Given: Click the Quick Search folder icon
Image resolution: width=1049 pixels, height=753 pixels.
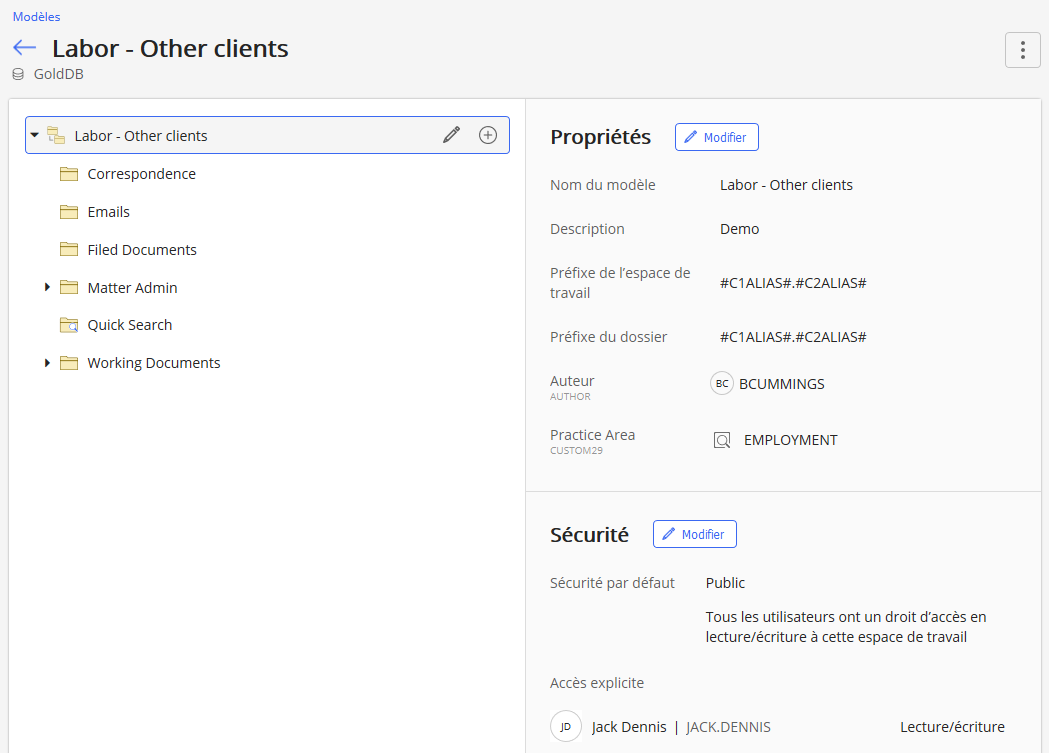Looking at the screenshot, I should click(69, 325).
